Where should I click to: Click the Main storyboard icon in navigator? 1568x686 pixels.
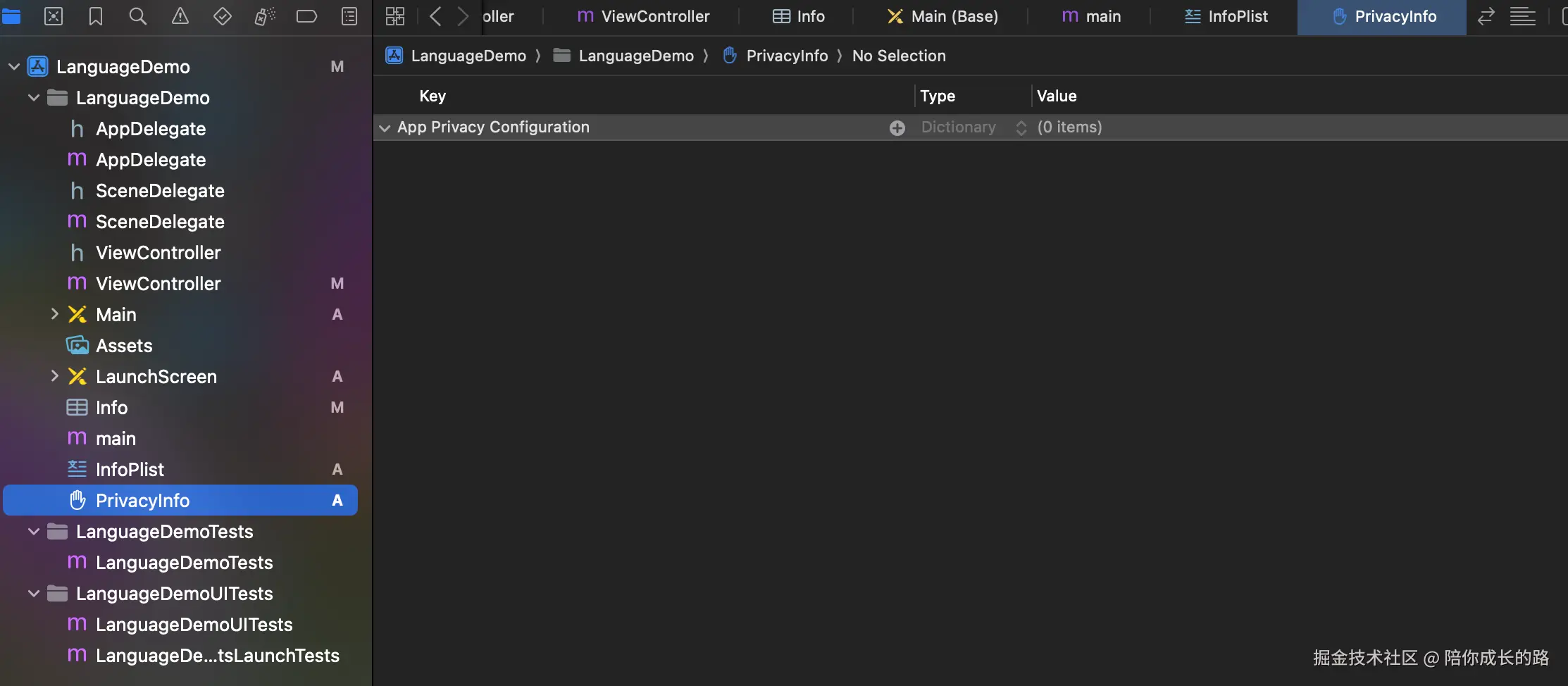click(x=77, y=315)
